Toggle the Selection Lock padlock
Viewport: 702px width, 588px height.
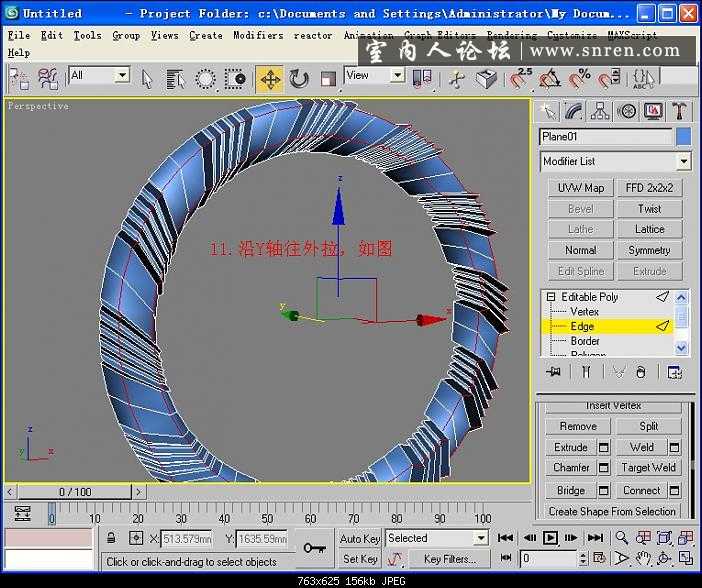(112, 539)
